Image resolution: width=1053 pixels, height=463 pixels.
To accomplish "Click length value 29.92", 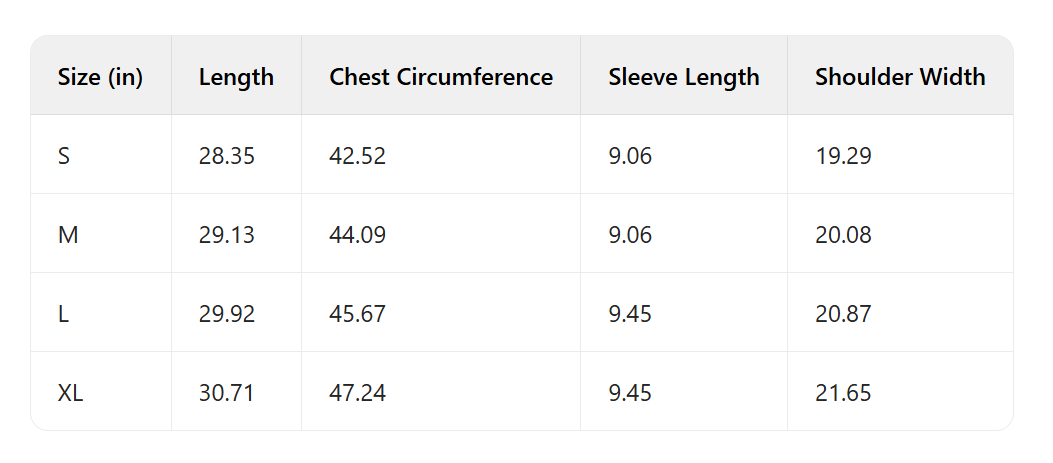I will 227,314.
